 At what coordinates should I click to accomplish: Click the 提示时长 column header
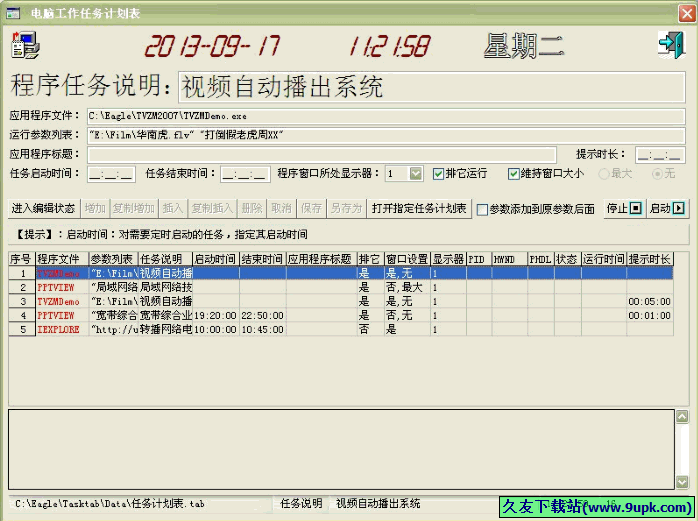coord(650,259)
